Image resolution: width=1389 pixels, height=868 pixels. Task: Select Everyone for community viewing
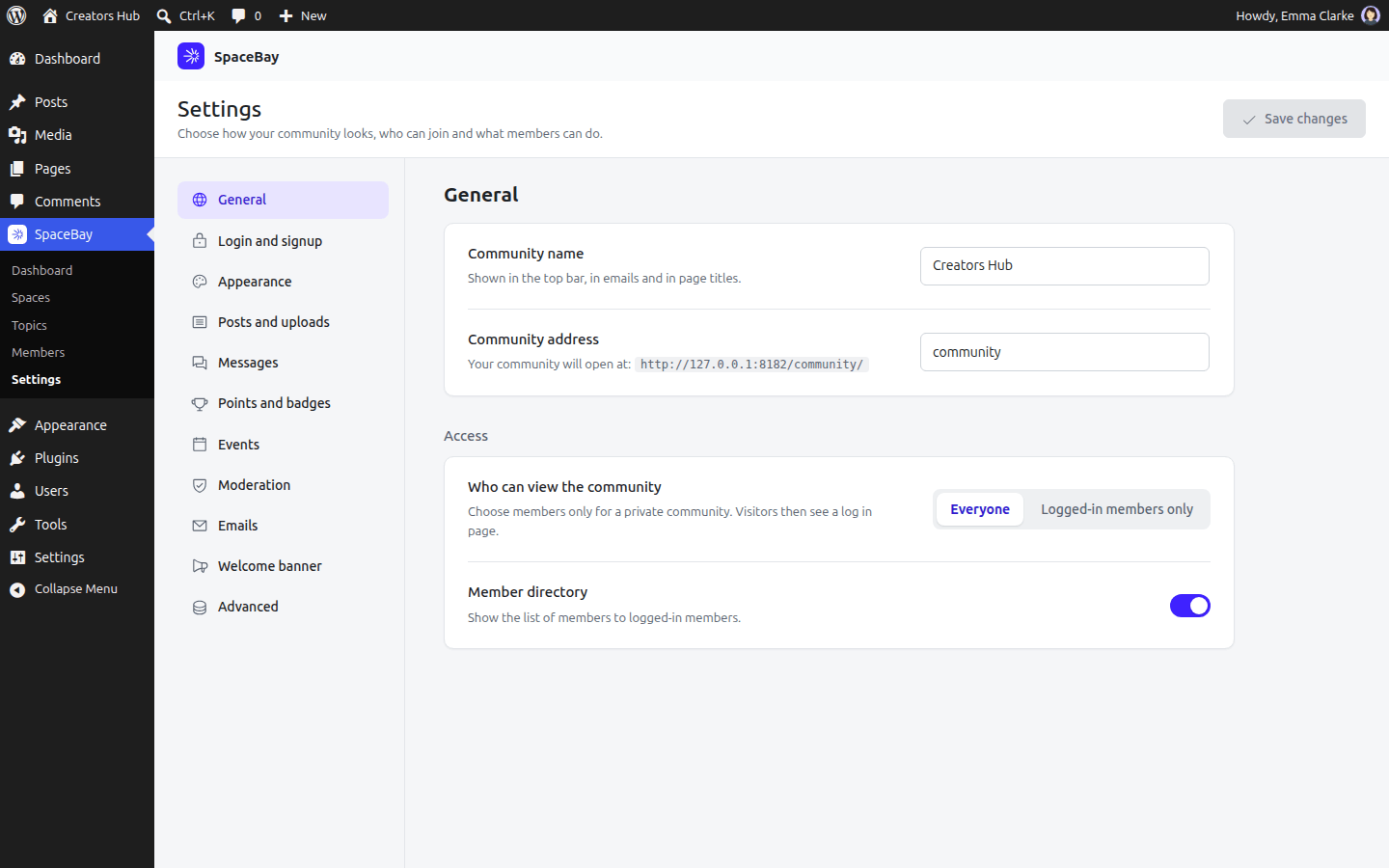[x=980, y=509]
